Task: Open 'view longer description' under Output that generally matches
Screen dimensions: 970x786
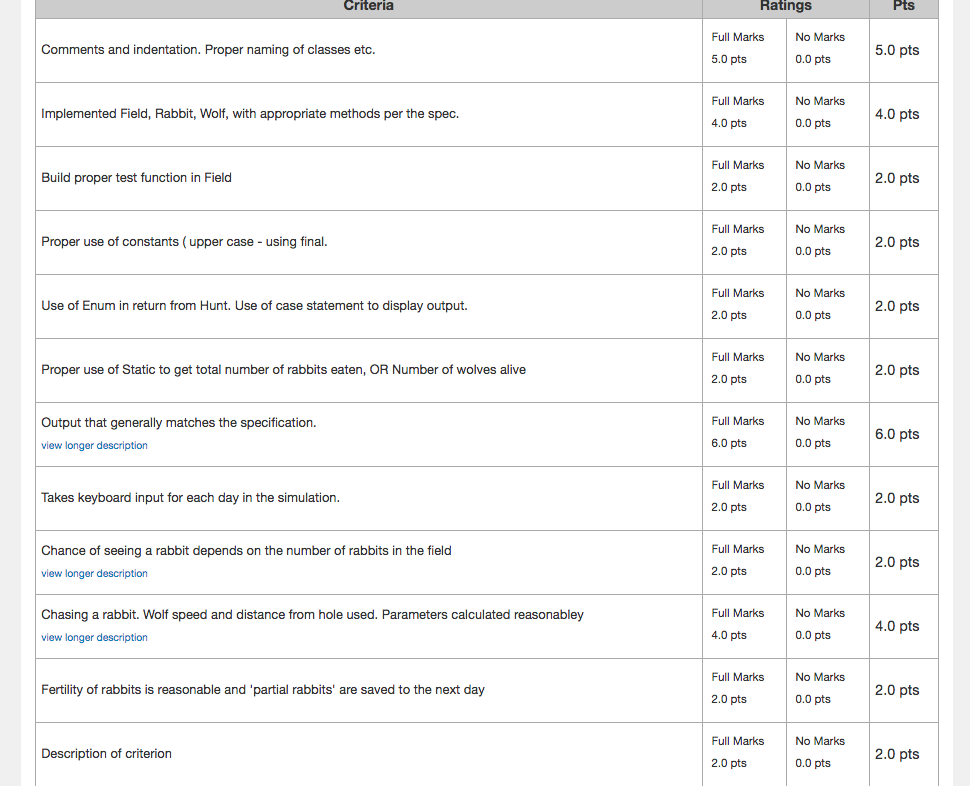Action: click(94, 445)
